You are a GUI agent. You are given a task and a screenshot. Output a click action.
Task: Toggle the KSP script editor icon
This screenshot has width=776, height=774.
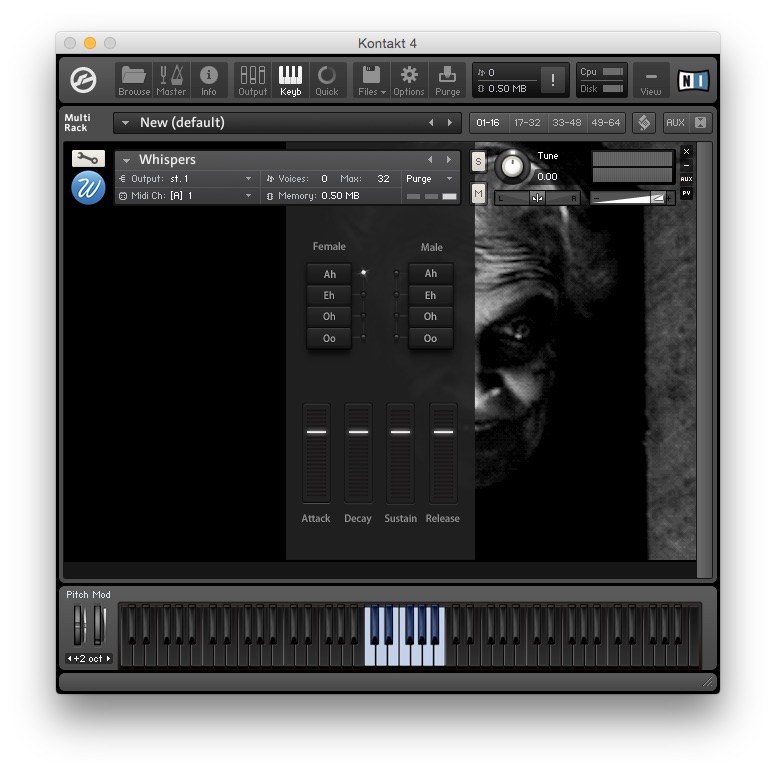click(644, 123)
